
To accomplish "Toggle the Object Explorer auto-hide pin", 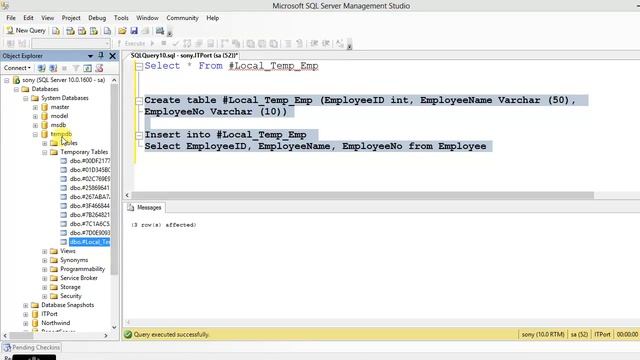I will point(101,56).
